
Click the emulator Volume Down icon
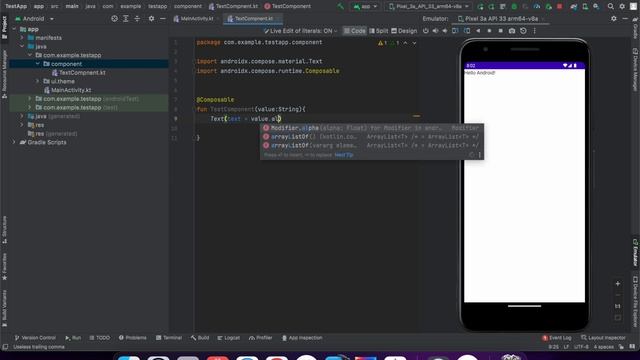444,31
